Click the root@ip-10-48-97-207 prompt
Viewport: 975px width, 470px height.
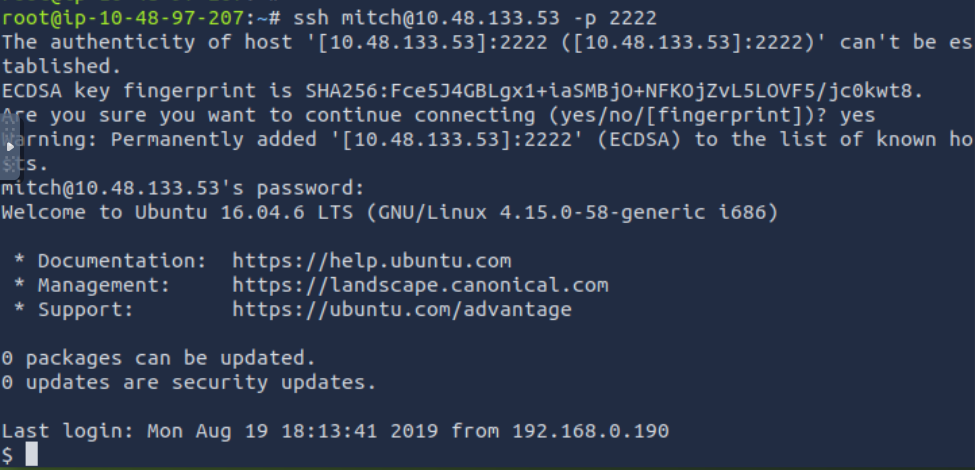(127, 19)
